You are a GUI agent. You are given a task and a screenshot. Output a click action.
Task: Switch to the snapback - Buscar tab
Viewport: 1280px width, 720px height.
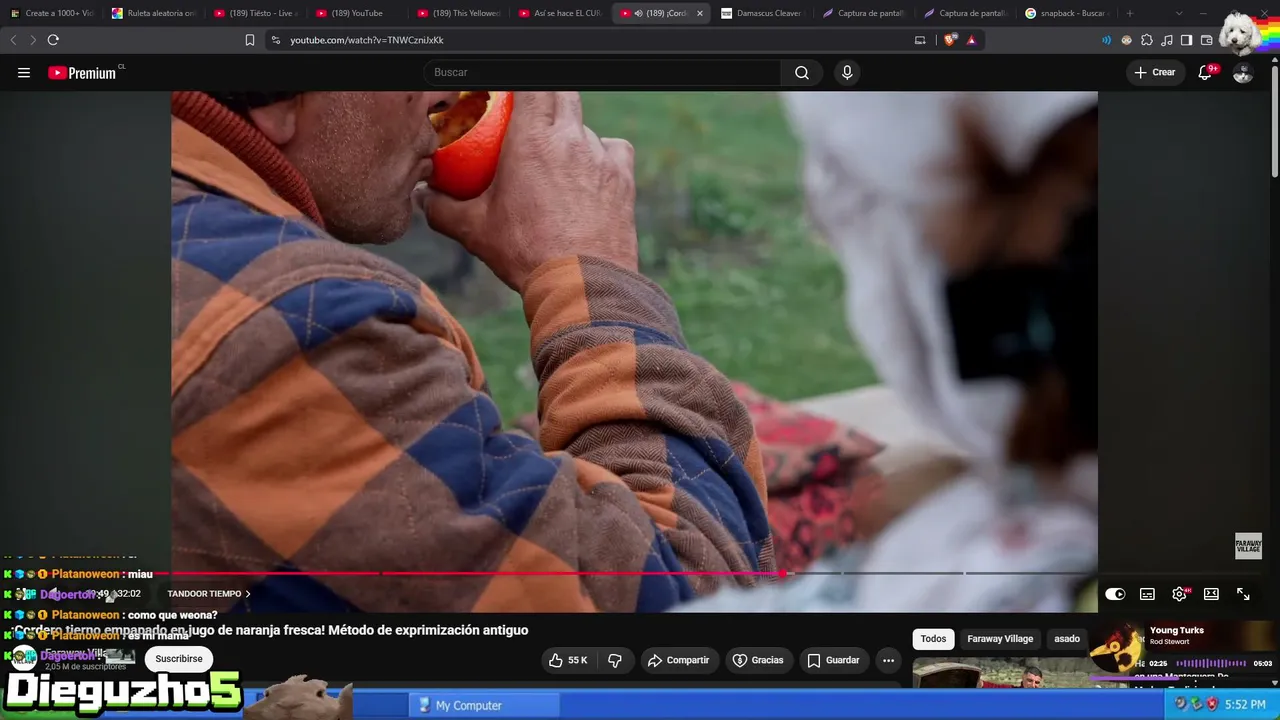point(1066,13)
